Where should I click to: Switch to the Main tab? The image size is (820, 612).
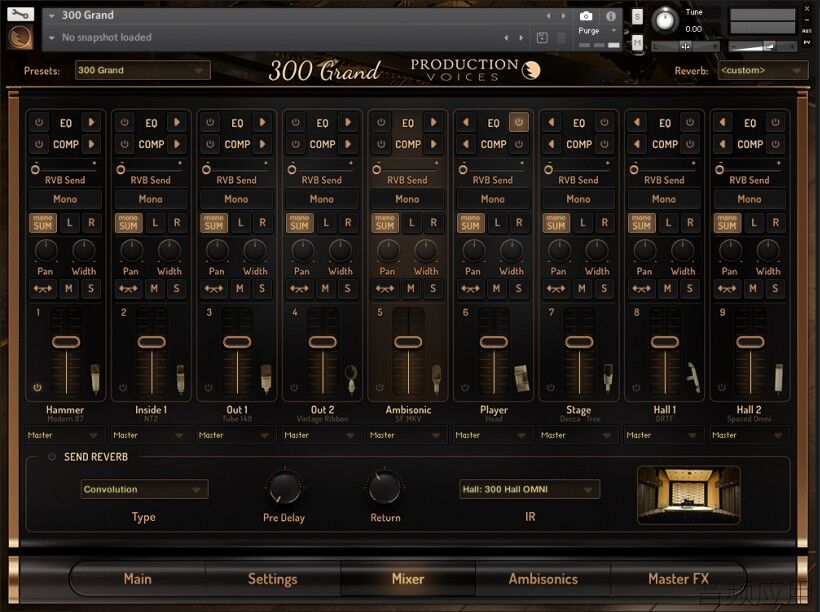pos(138,579)
